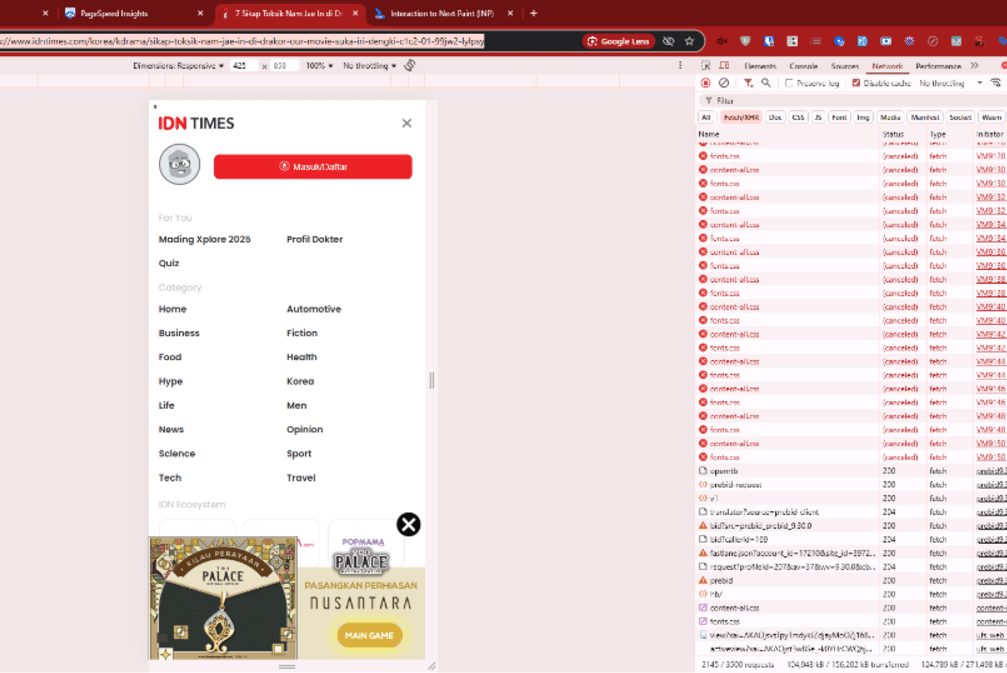Open the Korea category link
1007x673 pixels.
[x=300, y=381]
